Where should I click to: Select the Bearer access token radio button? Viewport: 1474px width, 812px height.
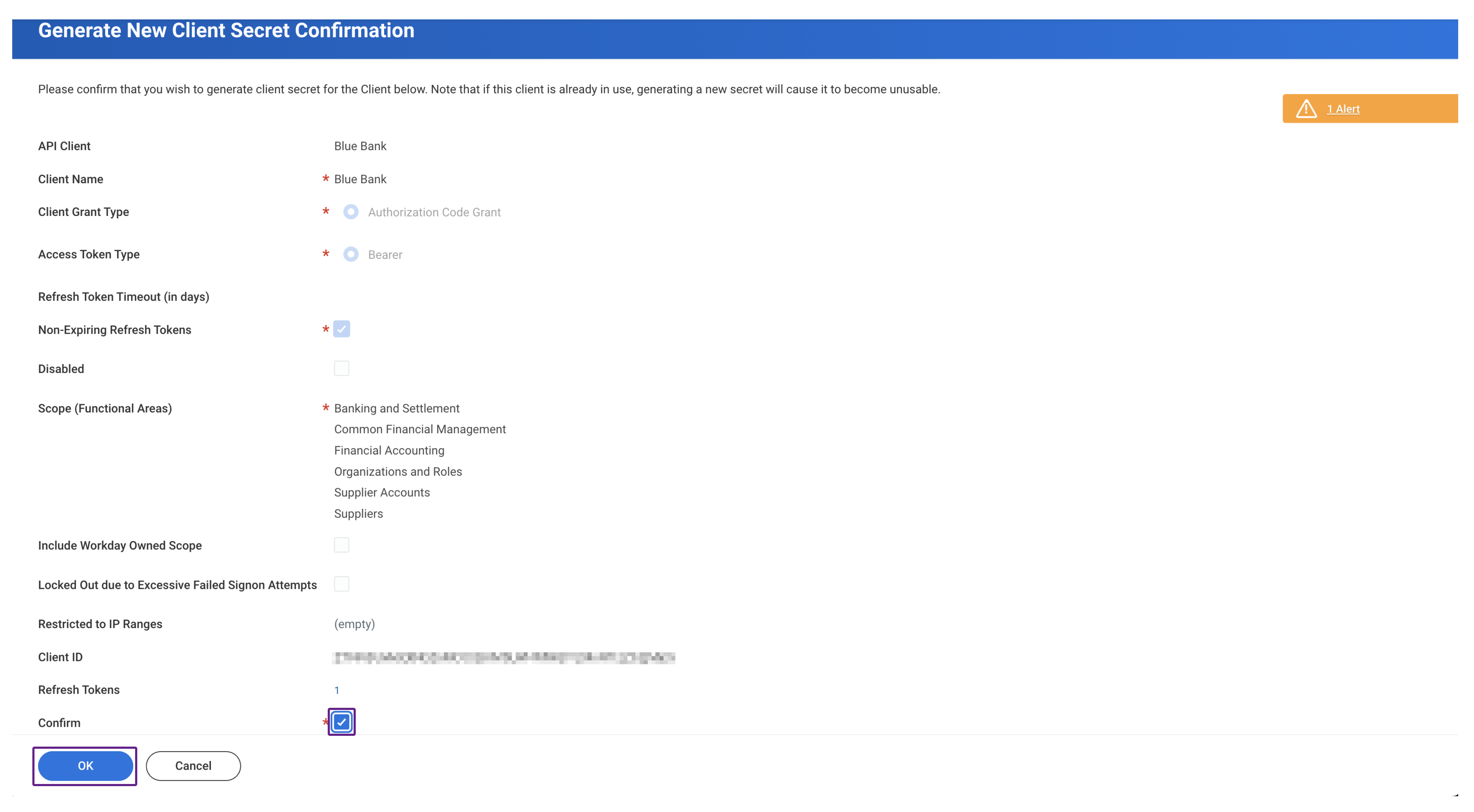[x=351, y=254]
